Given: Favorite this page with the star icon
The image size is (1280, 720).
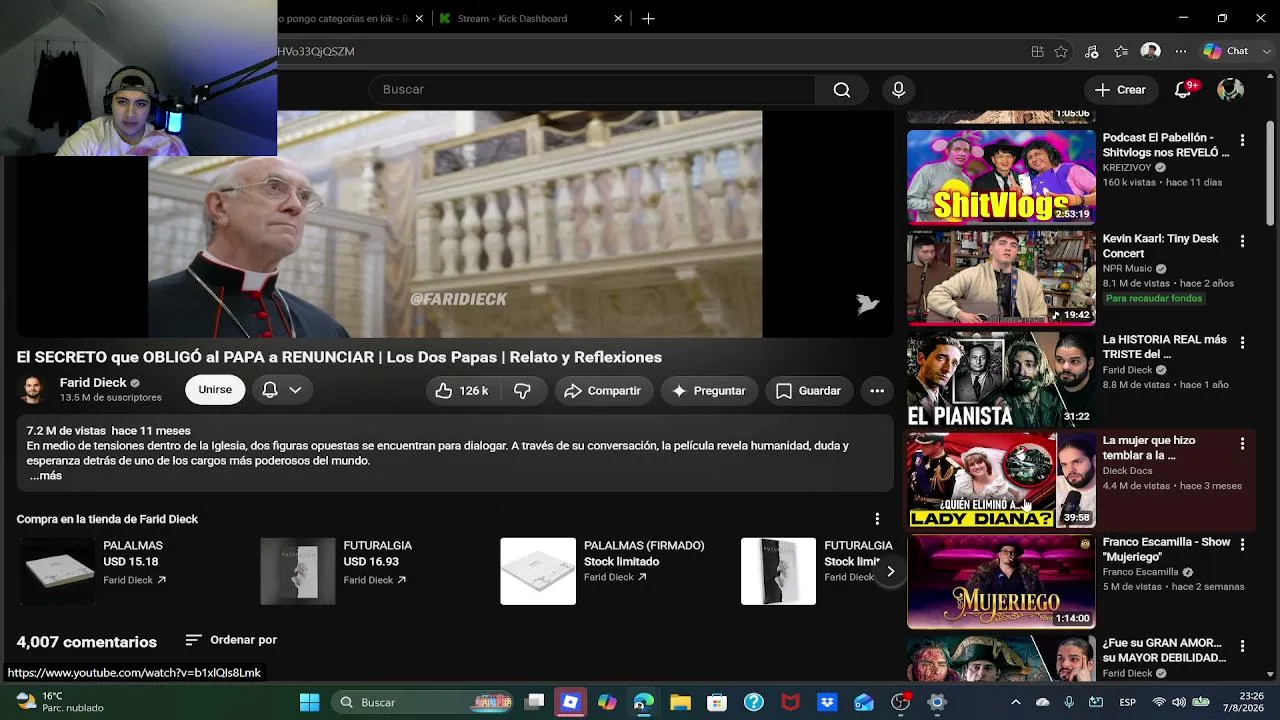Looking at the screenshot, I should coord(1061,51).
